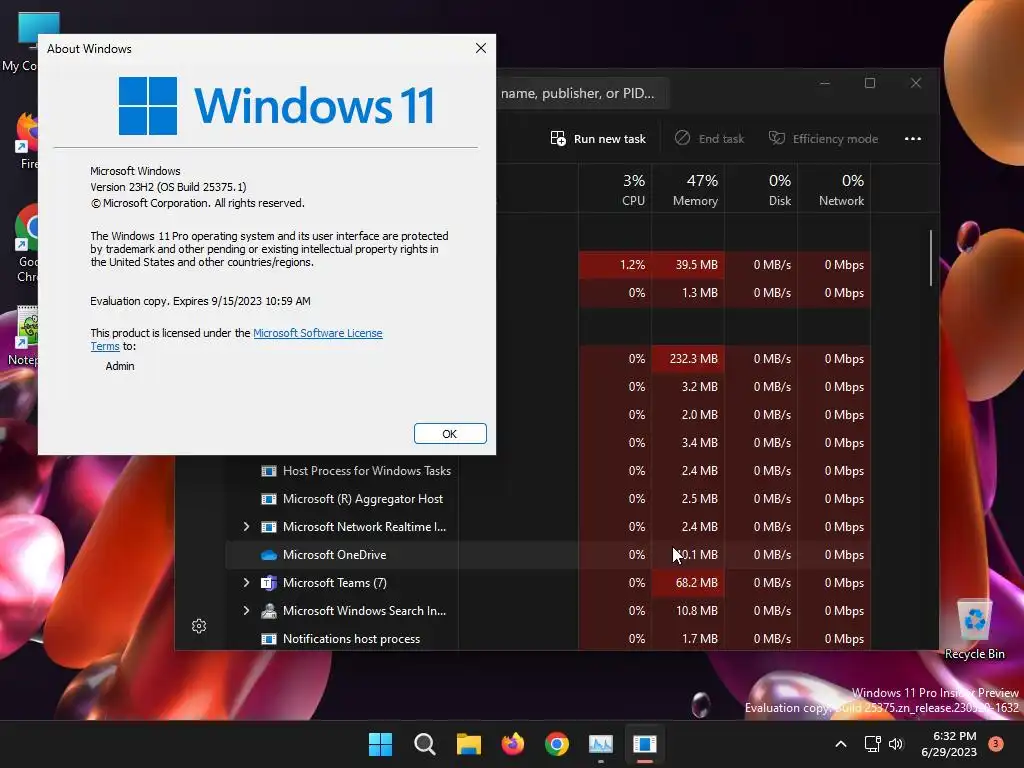Open the network tray icon
The image size is (1024, 768).
(872, 744)
